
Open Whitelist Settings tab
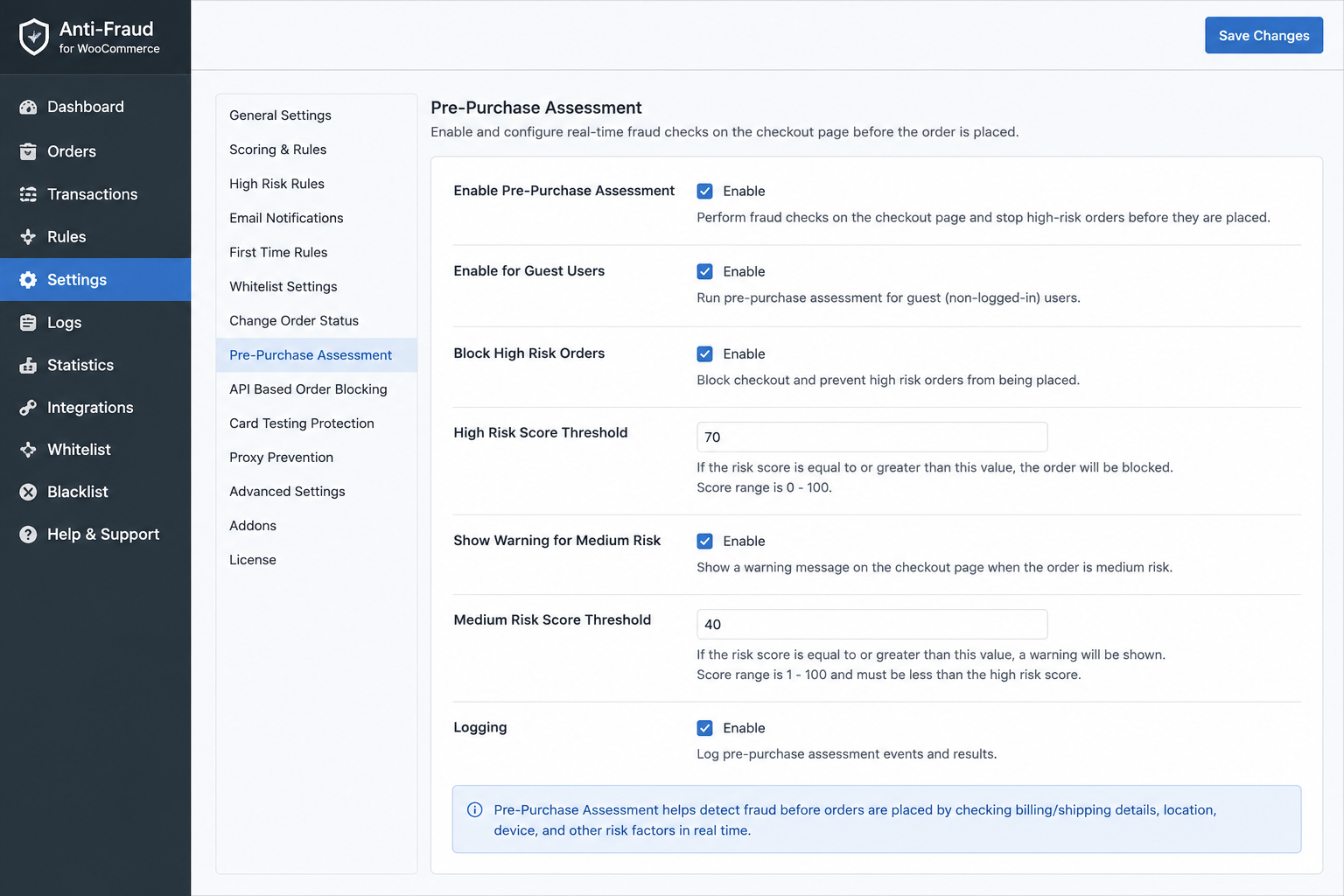point(317,286)
